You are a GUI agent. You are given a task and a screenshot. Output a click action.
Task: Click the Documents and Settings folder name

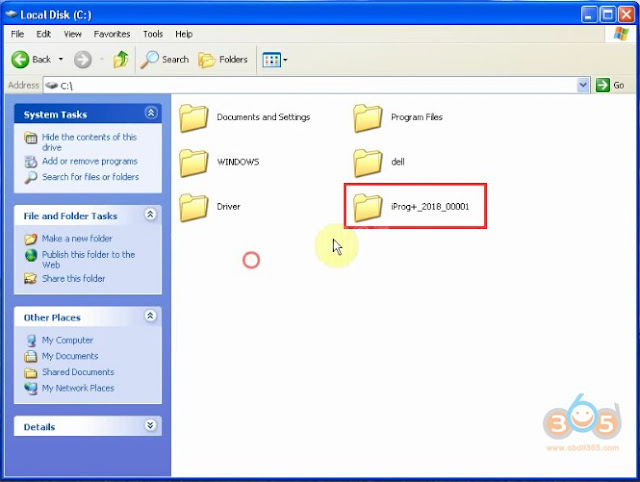(x=263, y=117)
